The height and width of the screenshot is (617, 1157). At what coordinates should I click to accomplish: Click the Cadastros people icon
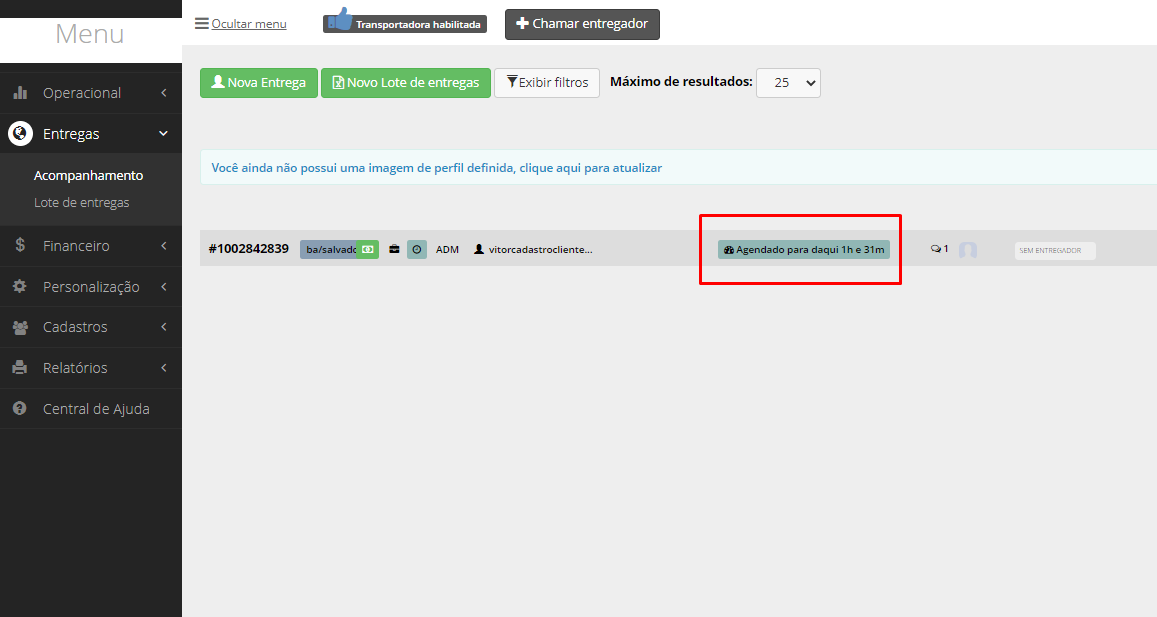(20, 327)
